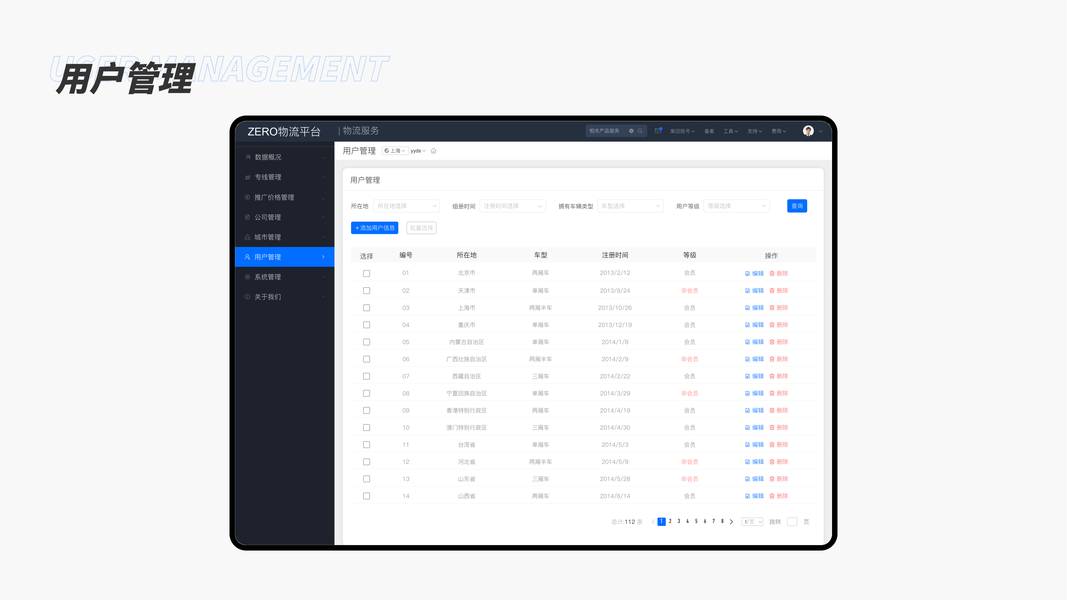
Task: Check the box for row 13 山东省
Action: coord(366,479)
